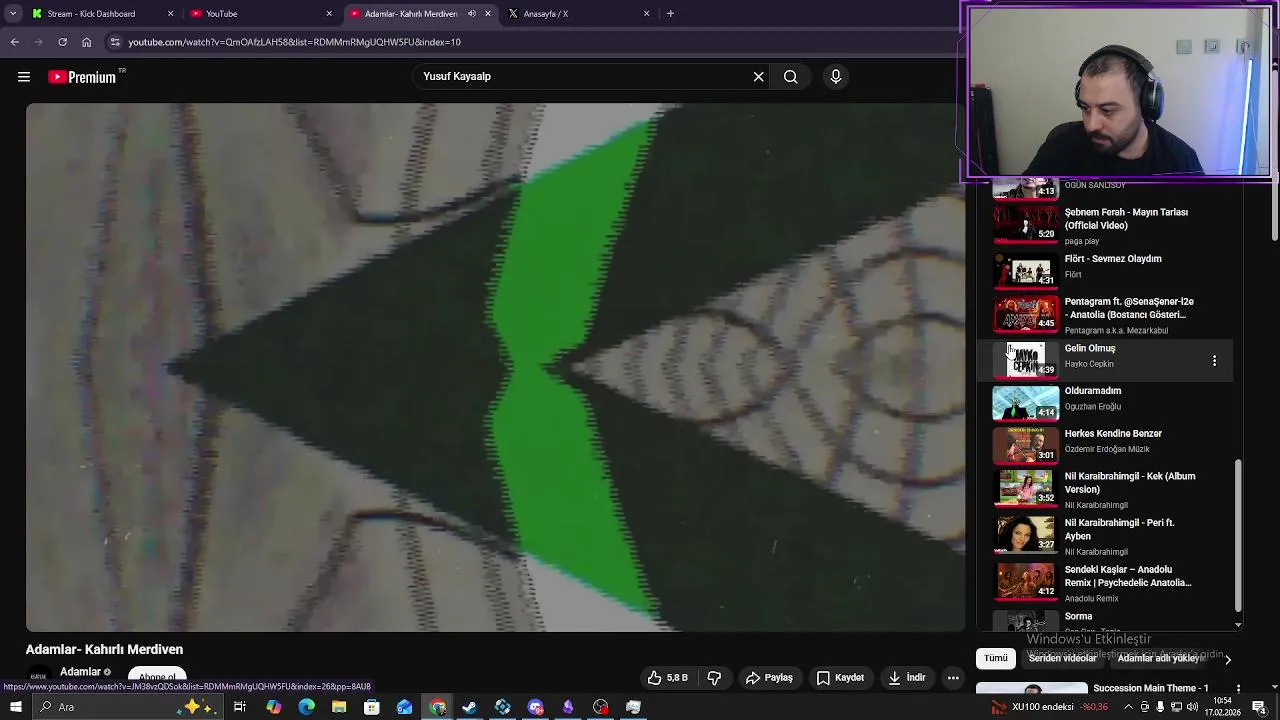Viewport: 1280px width, 720px height.
Task: Go back in browser history
Action: tap(15, 42)
